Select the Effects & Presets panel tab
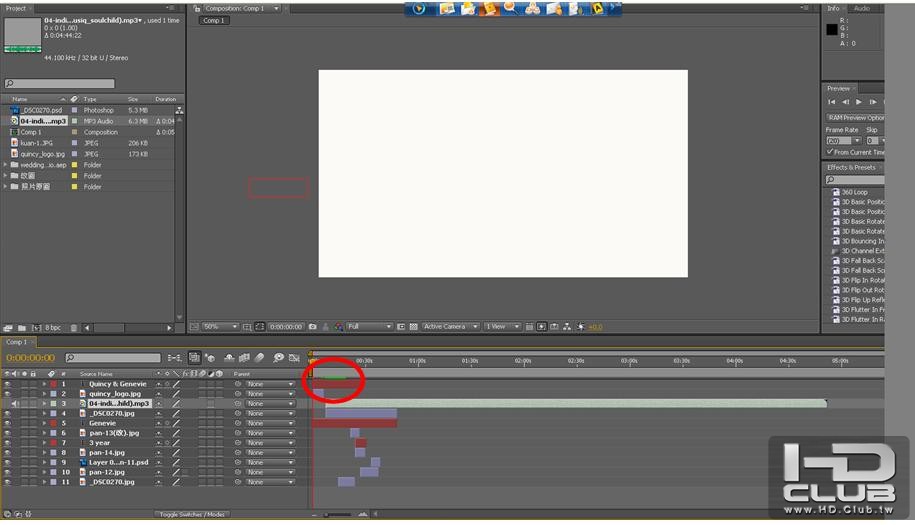This screenshot has height=525, width=915. click(851, 167)
